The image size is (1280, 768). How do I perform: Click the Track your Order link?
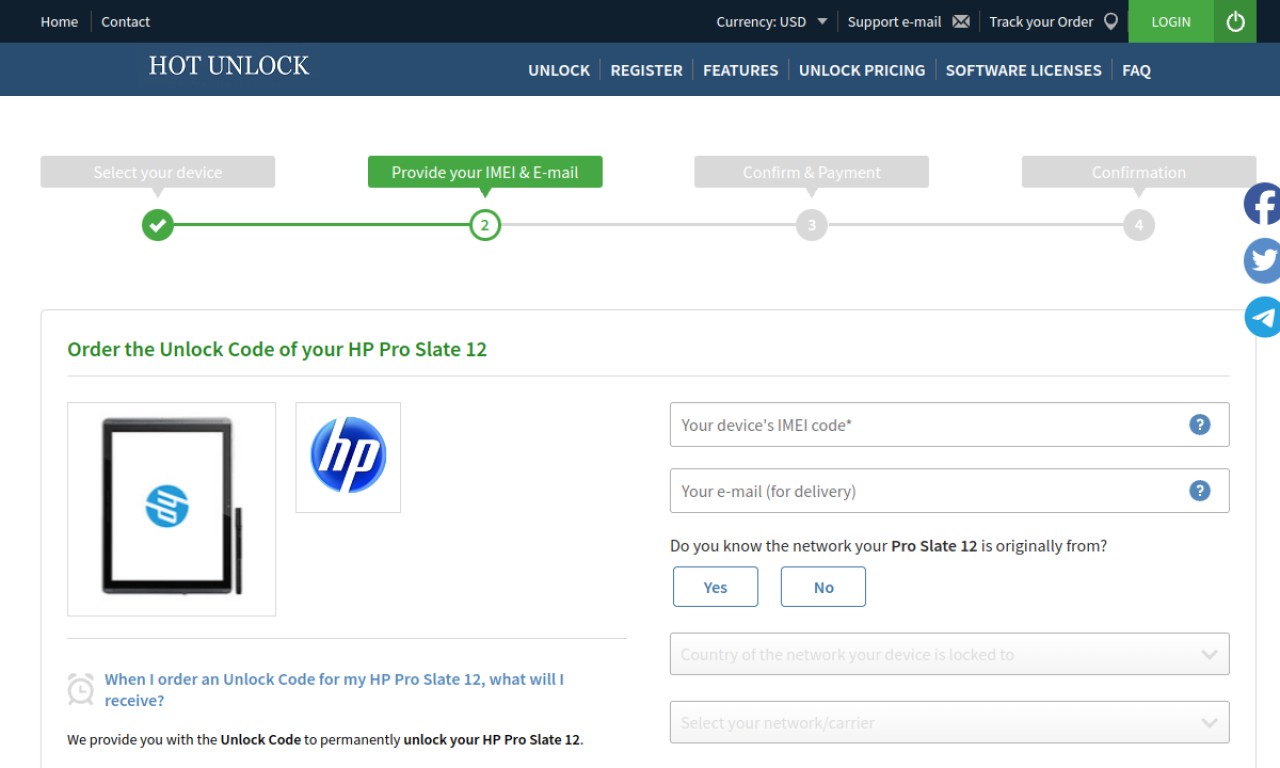pos(1041,21)
